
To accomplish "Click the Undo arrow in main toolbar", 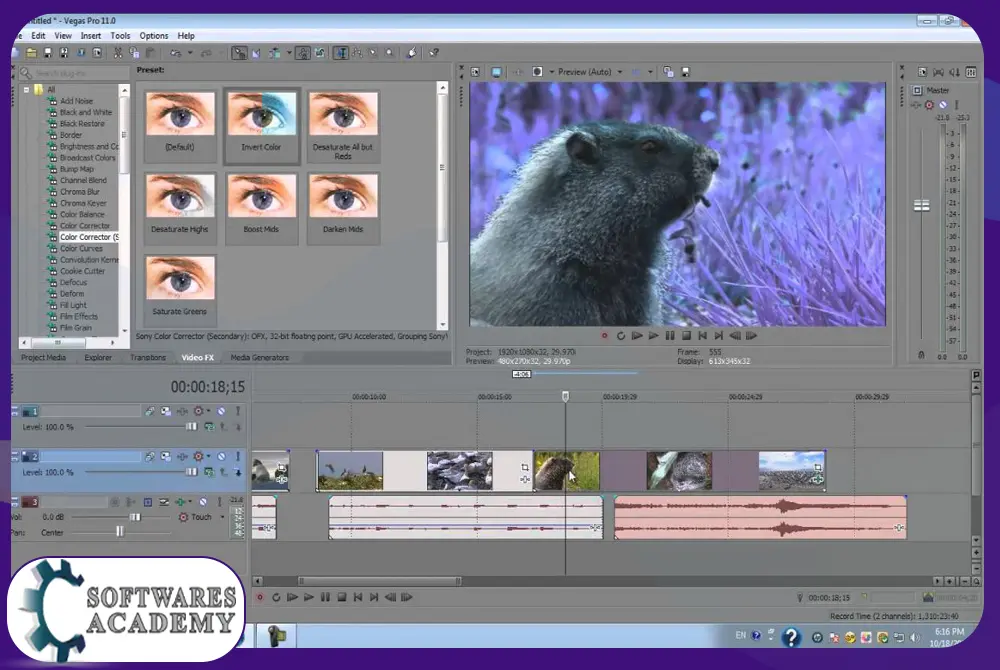I will [175, 53].
